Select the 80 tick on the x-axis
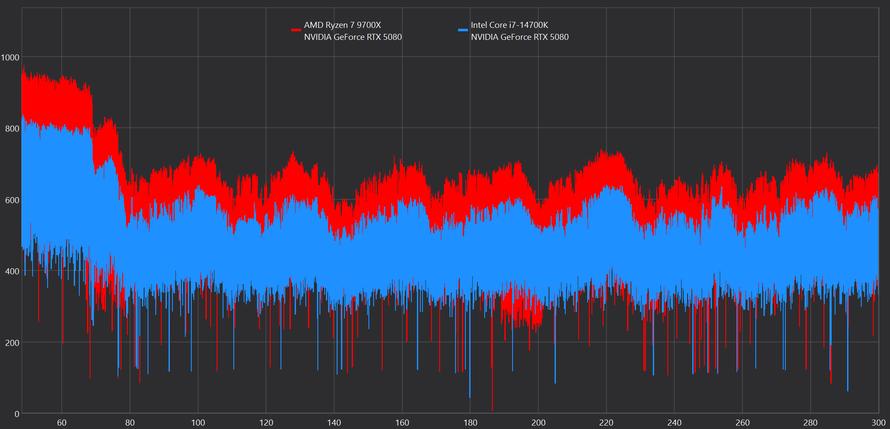 pos(130,422)
